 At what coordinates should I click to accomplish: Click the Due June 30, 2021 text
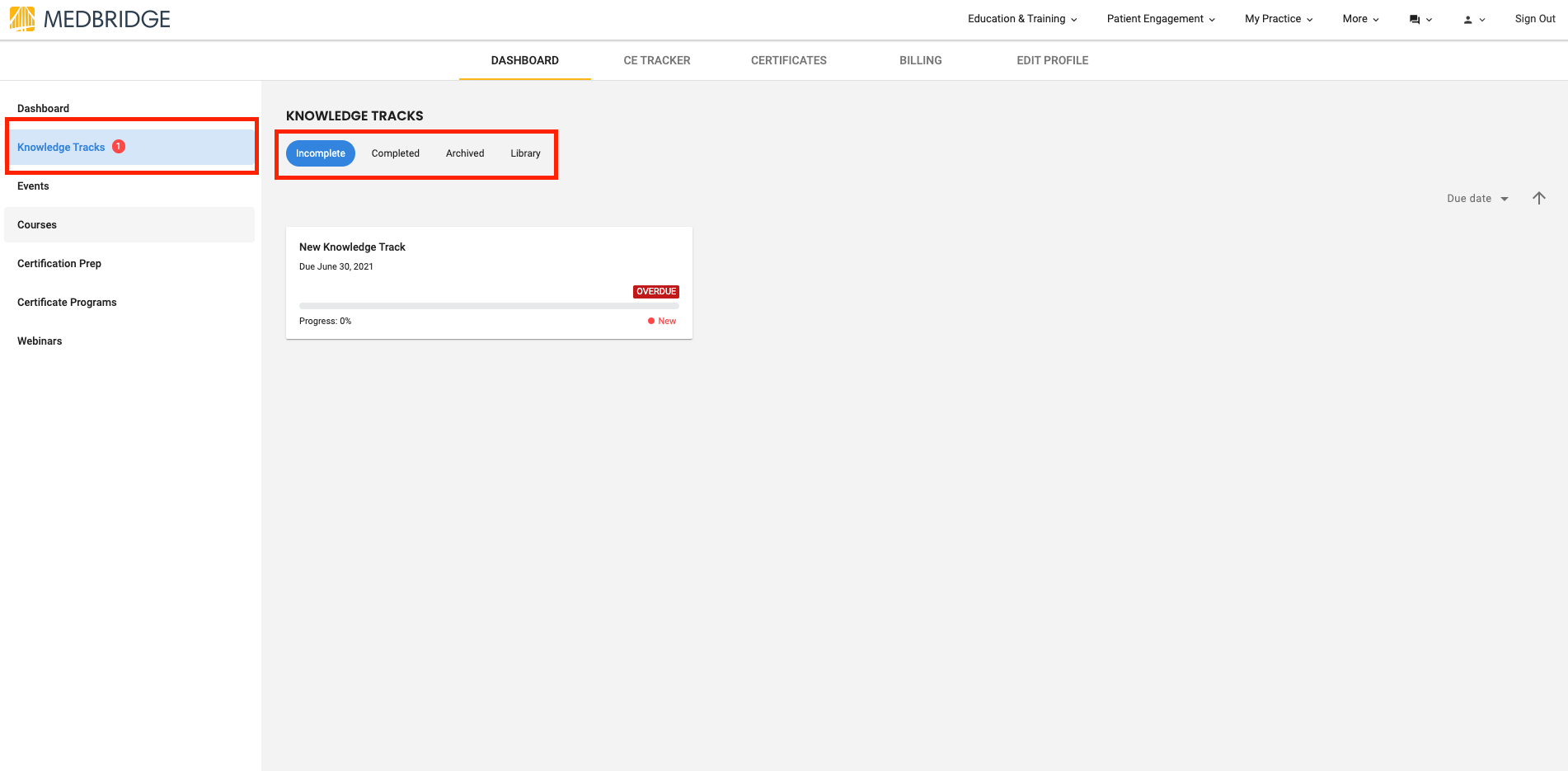(336, 266)
